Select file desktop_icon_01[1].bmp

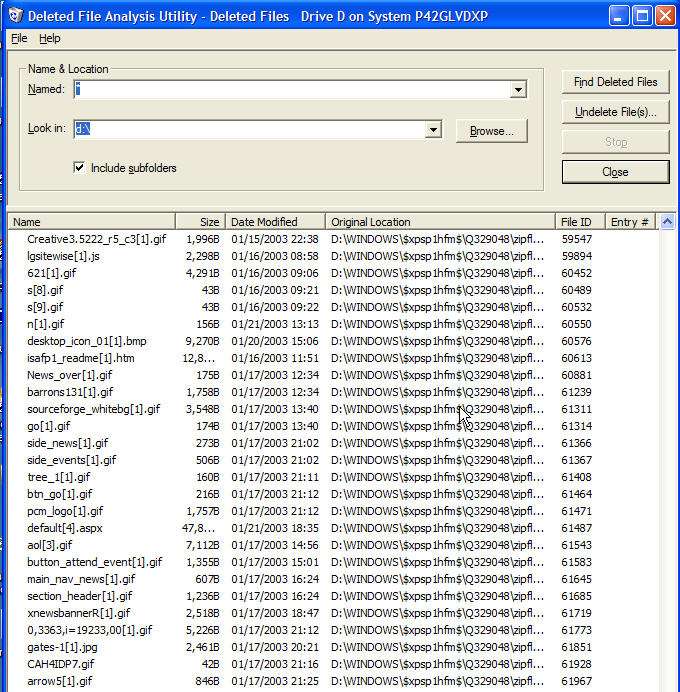(x=86, y=341)
